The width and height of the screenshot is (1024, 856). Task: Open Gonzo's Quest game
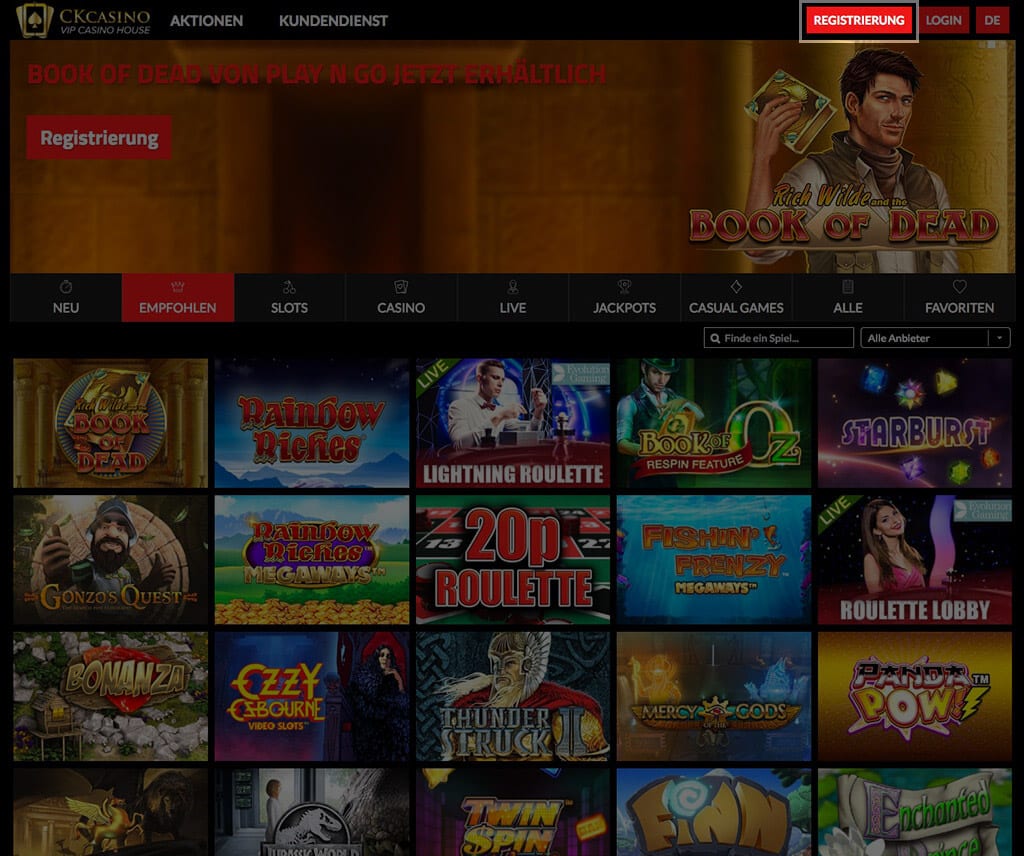tap(110, 560)
